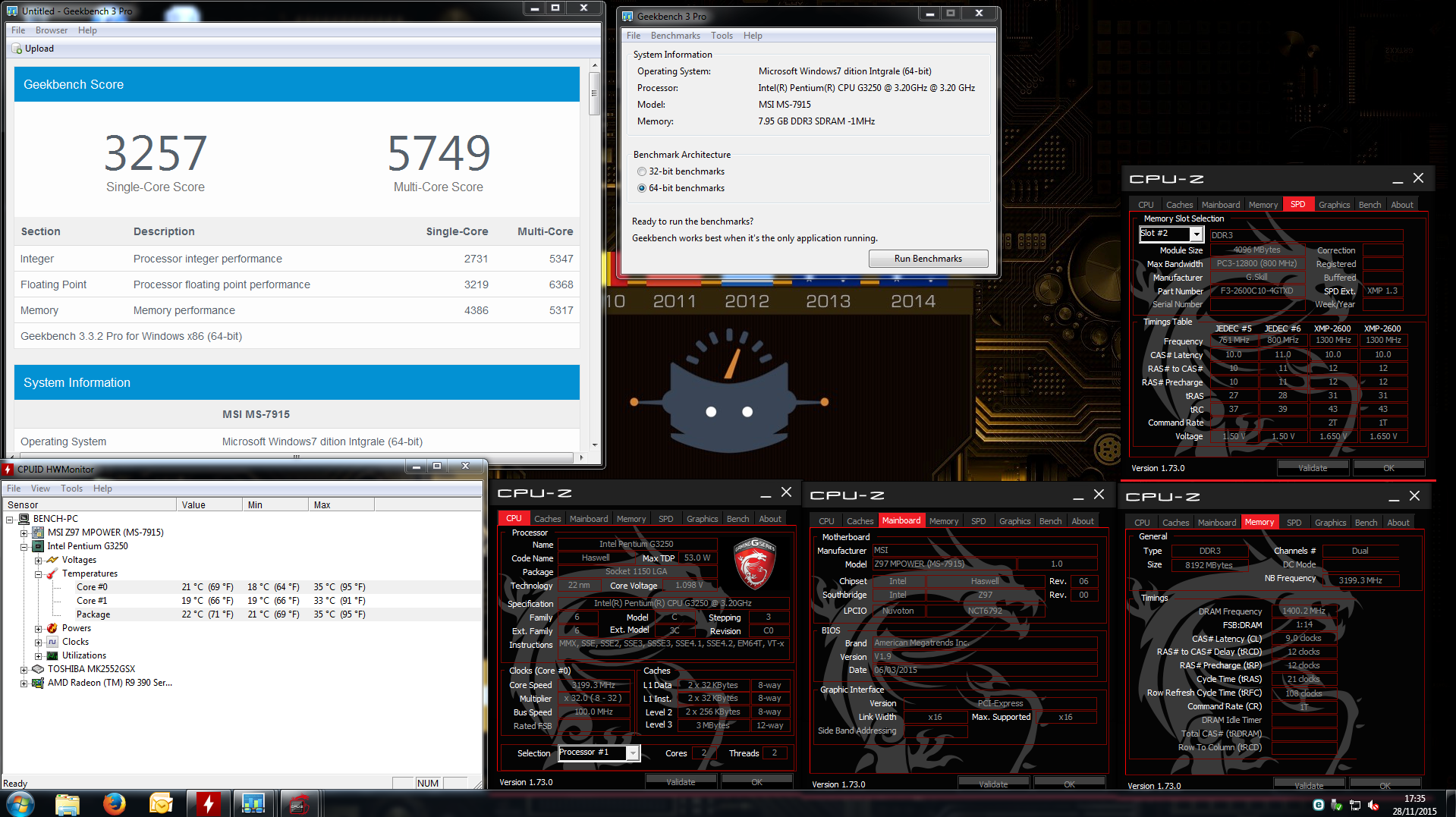Click the MSI Z97 MPOWER motherboard icon
Image resolution: width=1456 pixels, height=817 pixels.
click(x=38, y=533)
